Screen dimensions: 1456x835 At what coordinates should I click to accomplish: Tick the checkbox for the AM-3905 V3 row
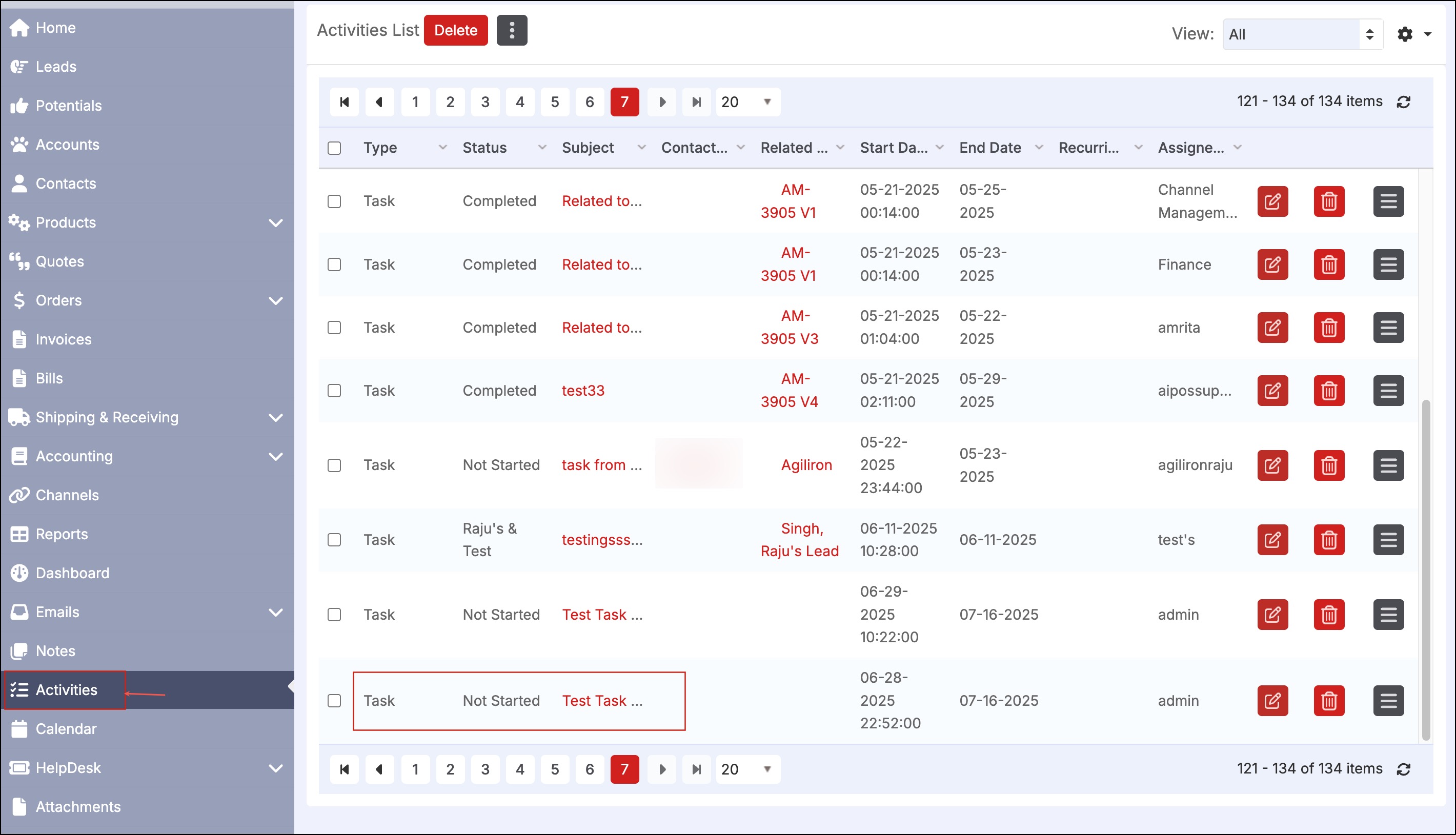click(334, 328)
